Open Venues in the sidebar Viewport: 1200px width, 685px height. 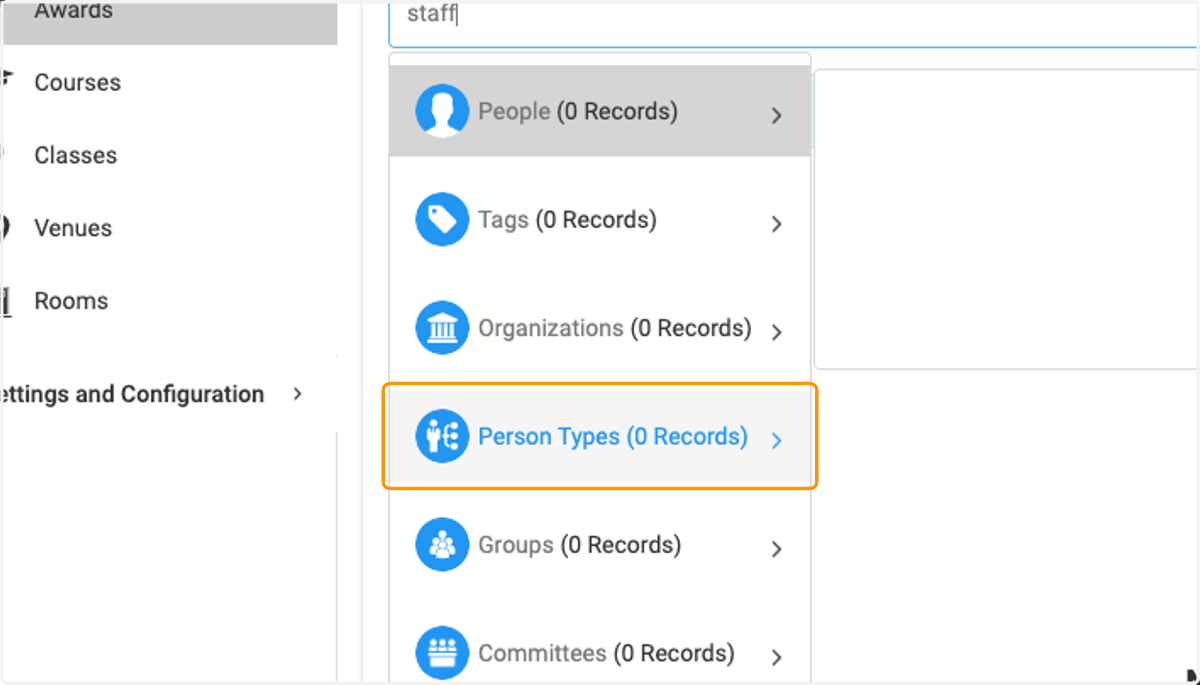pyautogui.click(x=73, y=228)
